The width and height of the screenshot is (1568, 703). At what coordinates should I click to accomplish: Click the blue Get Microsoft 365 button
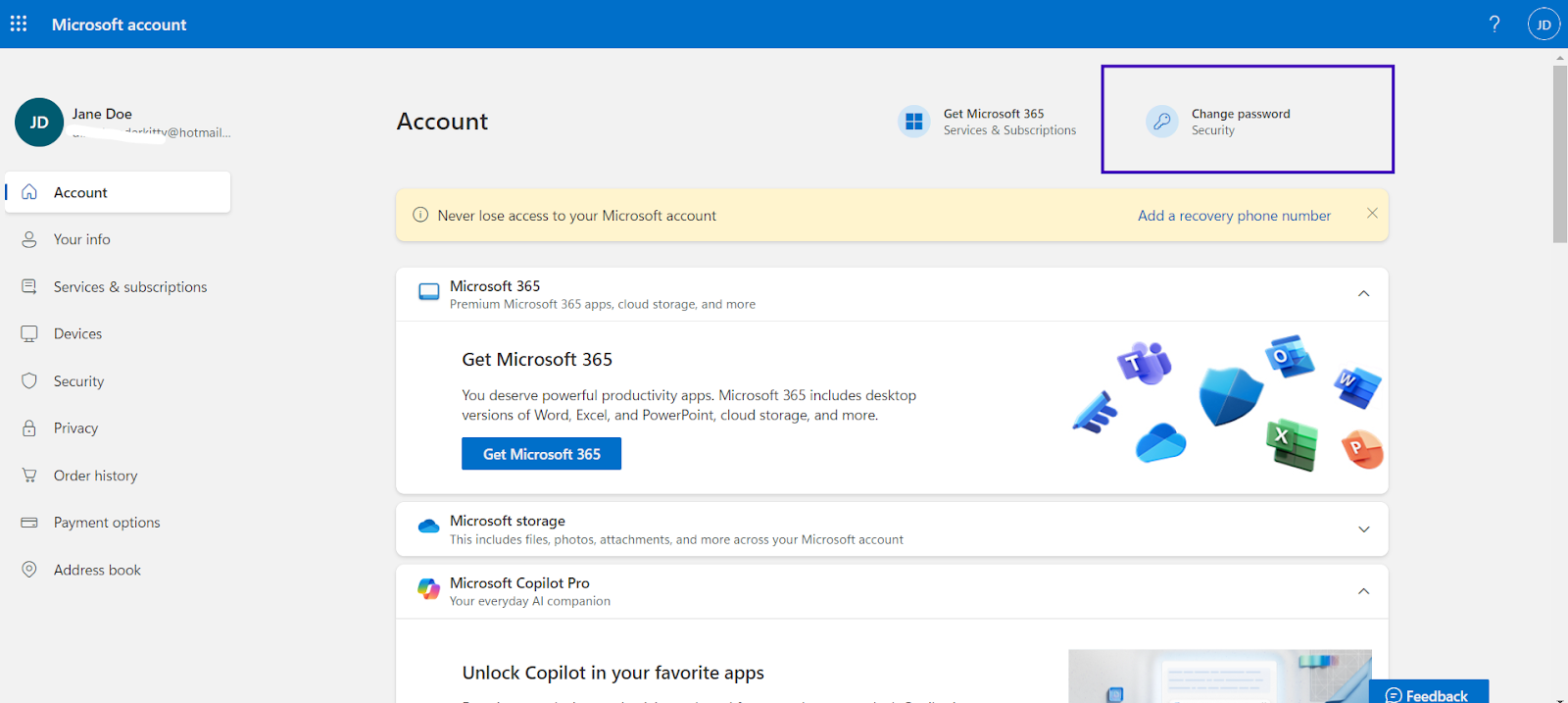coord(541,454)
